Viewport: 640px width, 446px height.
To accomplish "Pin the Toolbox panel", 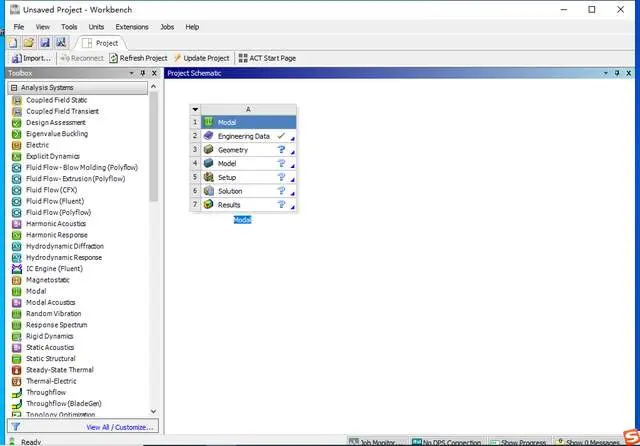I will (143, 73).
